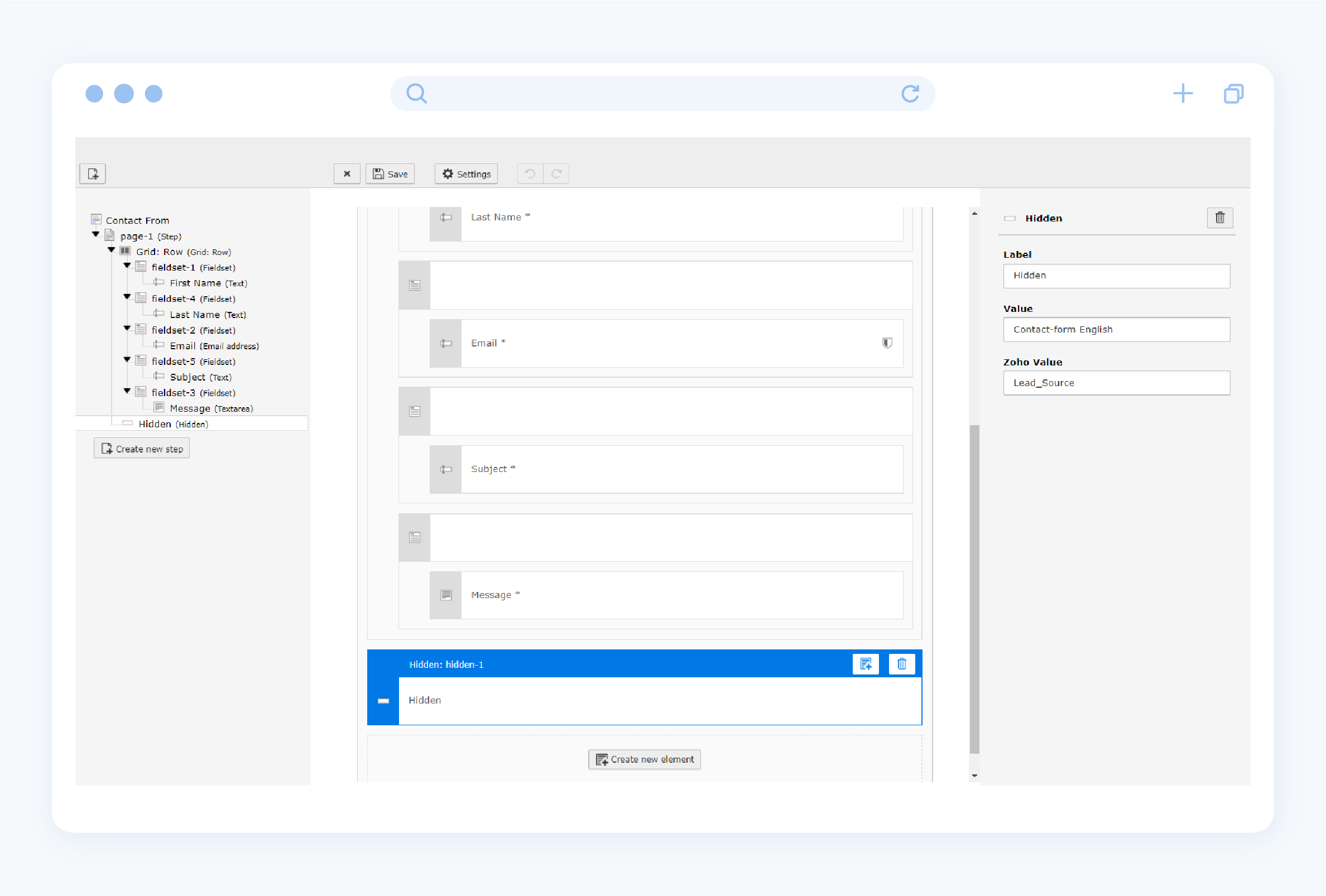Click add-element icon in hidden-1 header
1326x896 pixels.
pos(865,664)
